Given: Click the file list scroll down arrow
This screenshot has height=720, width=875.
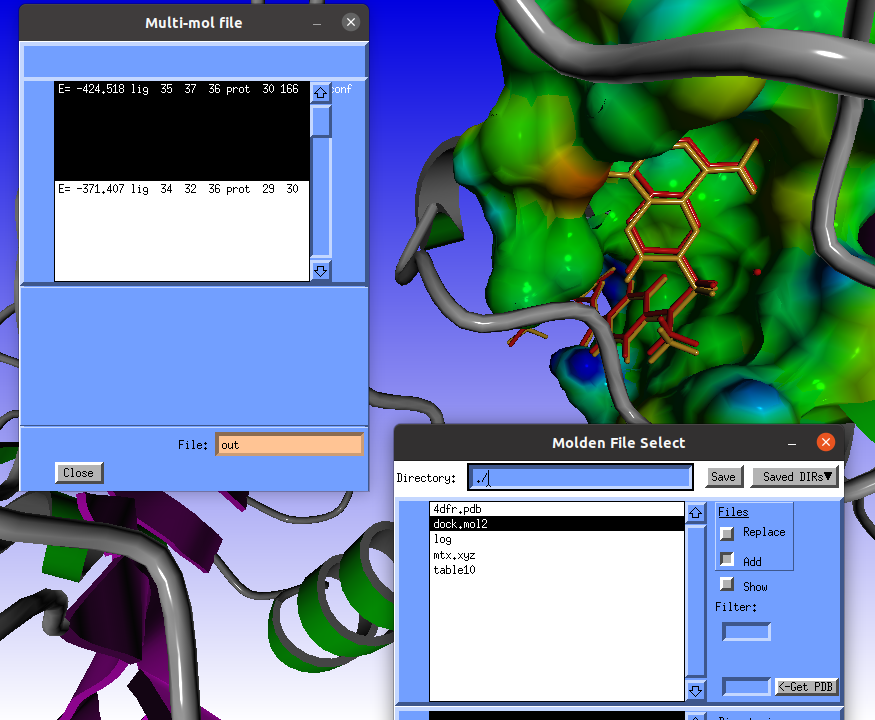Looking at the screenshot, I should coord(695,690).
